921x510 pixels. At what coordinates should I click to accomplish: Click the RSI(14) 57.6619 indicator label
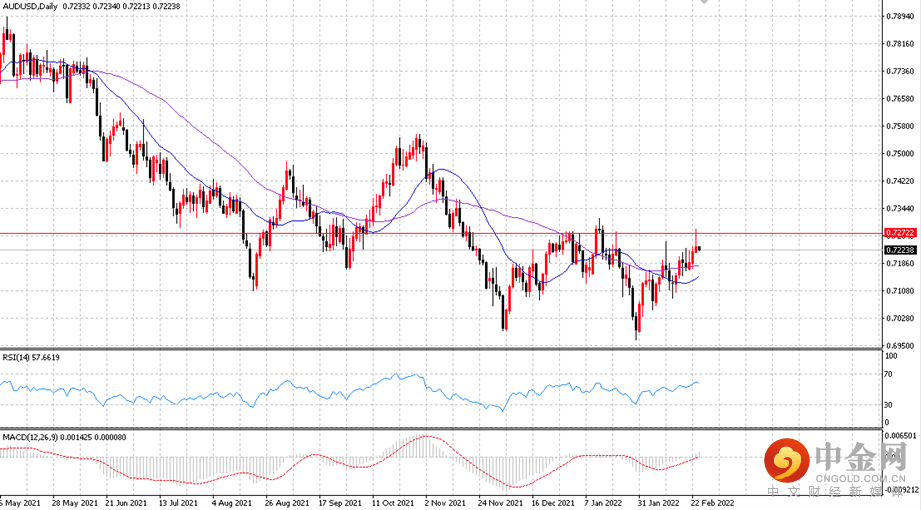click(x=31, y=357)
